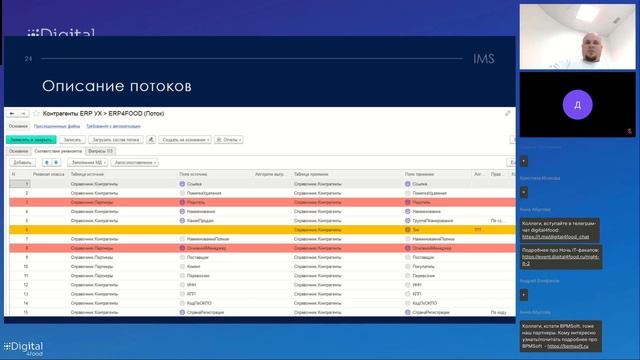Click the icon button after Загрузить состав потока

point(151,140)
